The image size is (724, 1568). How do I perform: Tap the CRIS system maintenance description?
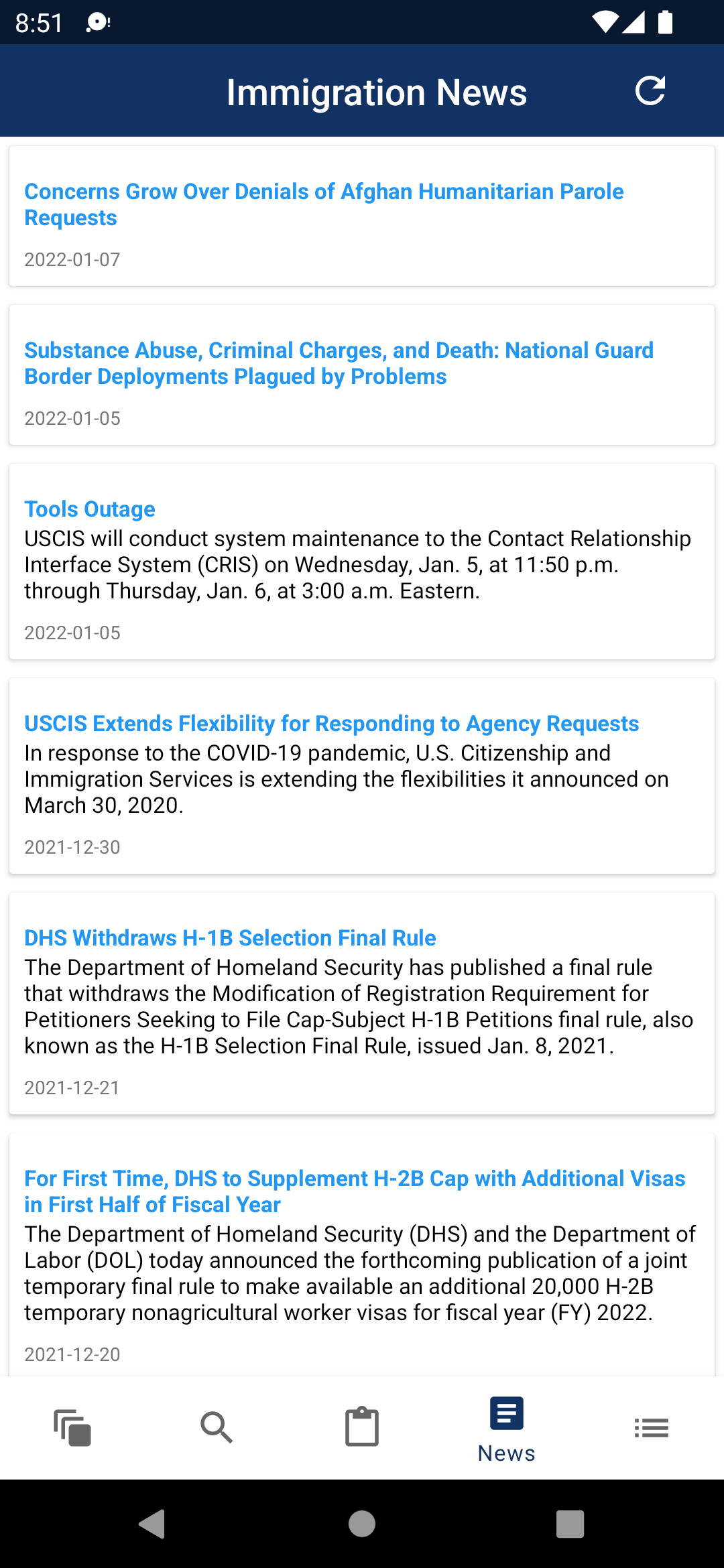tap(358, 565)
